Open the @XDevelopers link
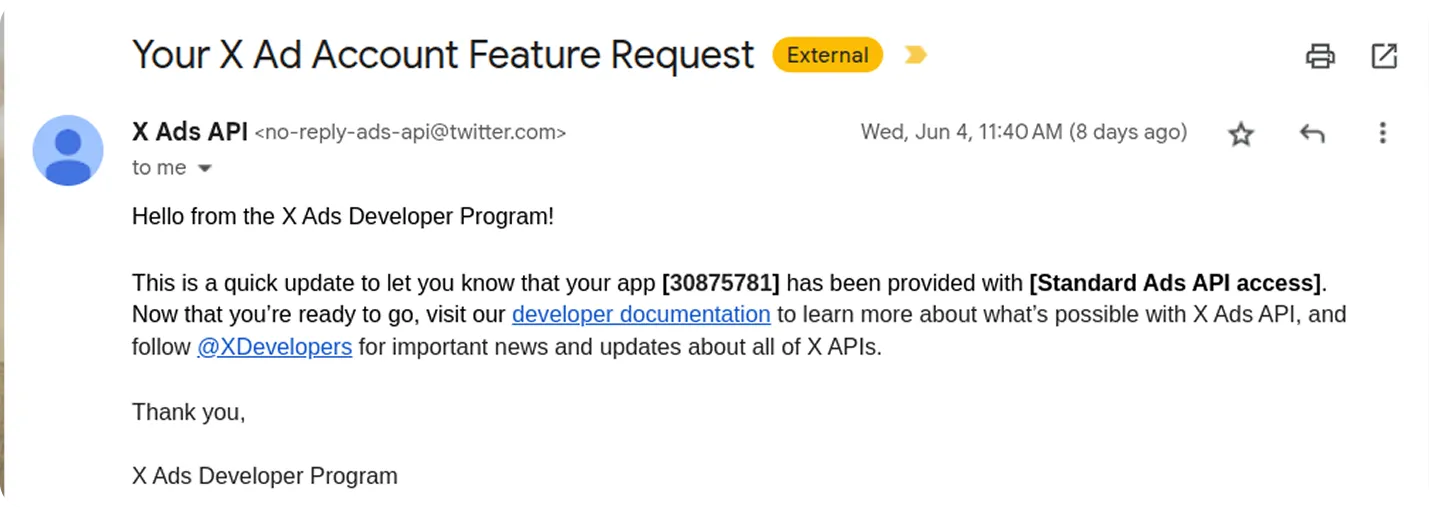The image size is (1429, 508). coord(274,347)
